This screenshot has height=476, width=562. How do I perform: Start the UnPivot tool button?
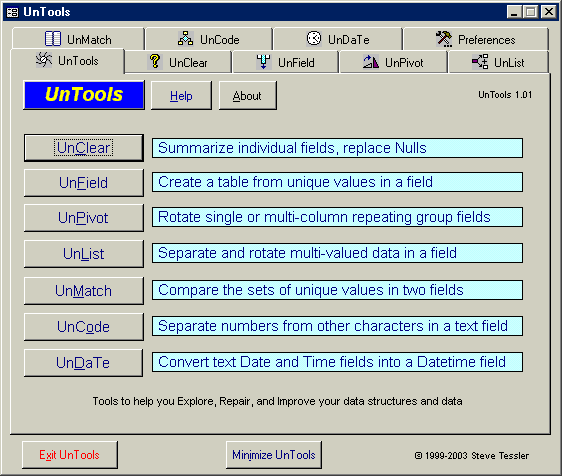click(x=84, y=218)
